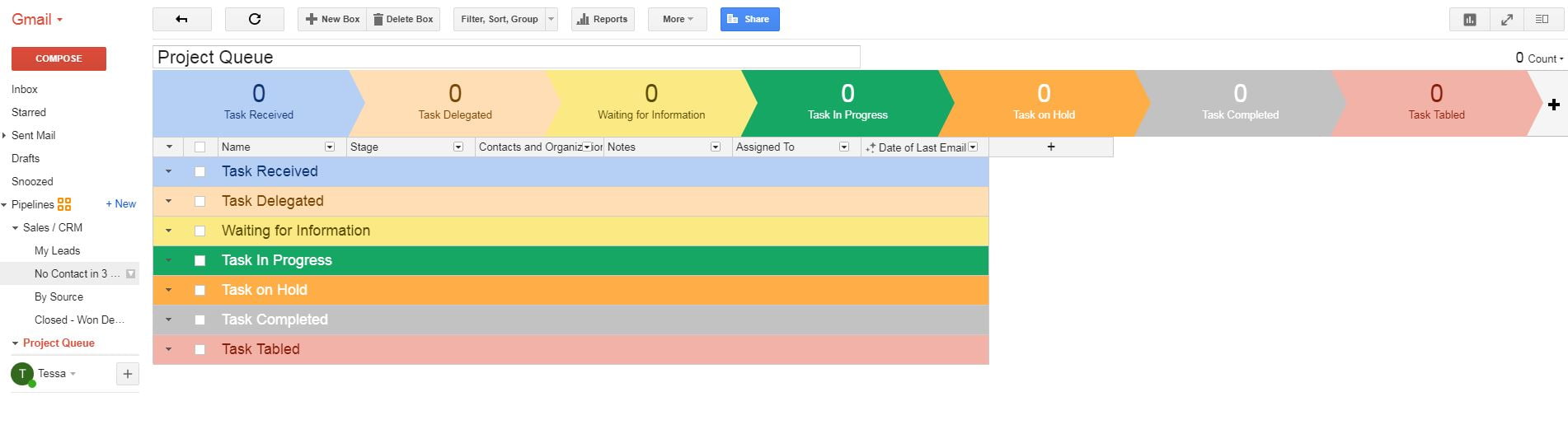Open Snoozed folder
The height and width of the screenshot is (448, 1568).
pyautogui.click(x=32, y=181)
